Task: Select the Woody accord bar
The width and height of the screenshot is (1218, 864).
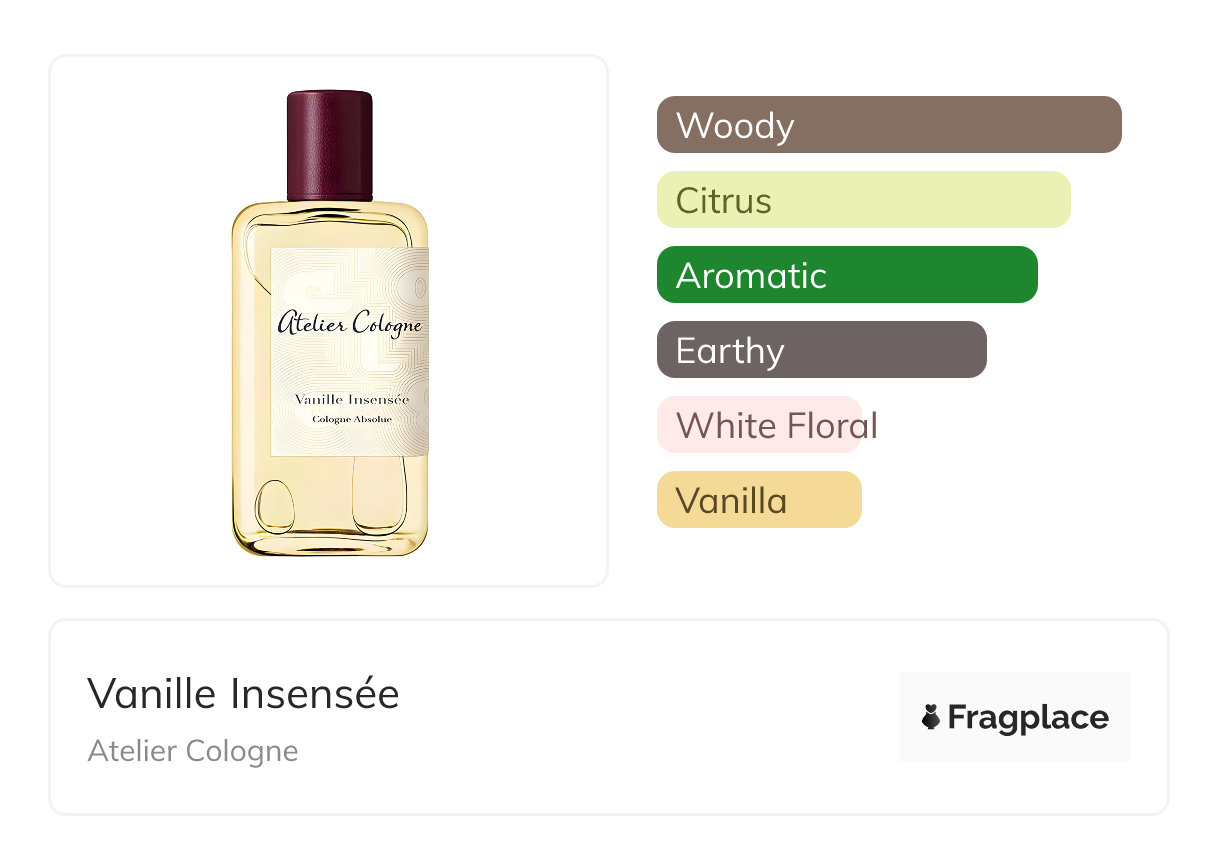Action: (889, 125)
